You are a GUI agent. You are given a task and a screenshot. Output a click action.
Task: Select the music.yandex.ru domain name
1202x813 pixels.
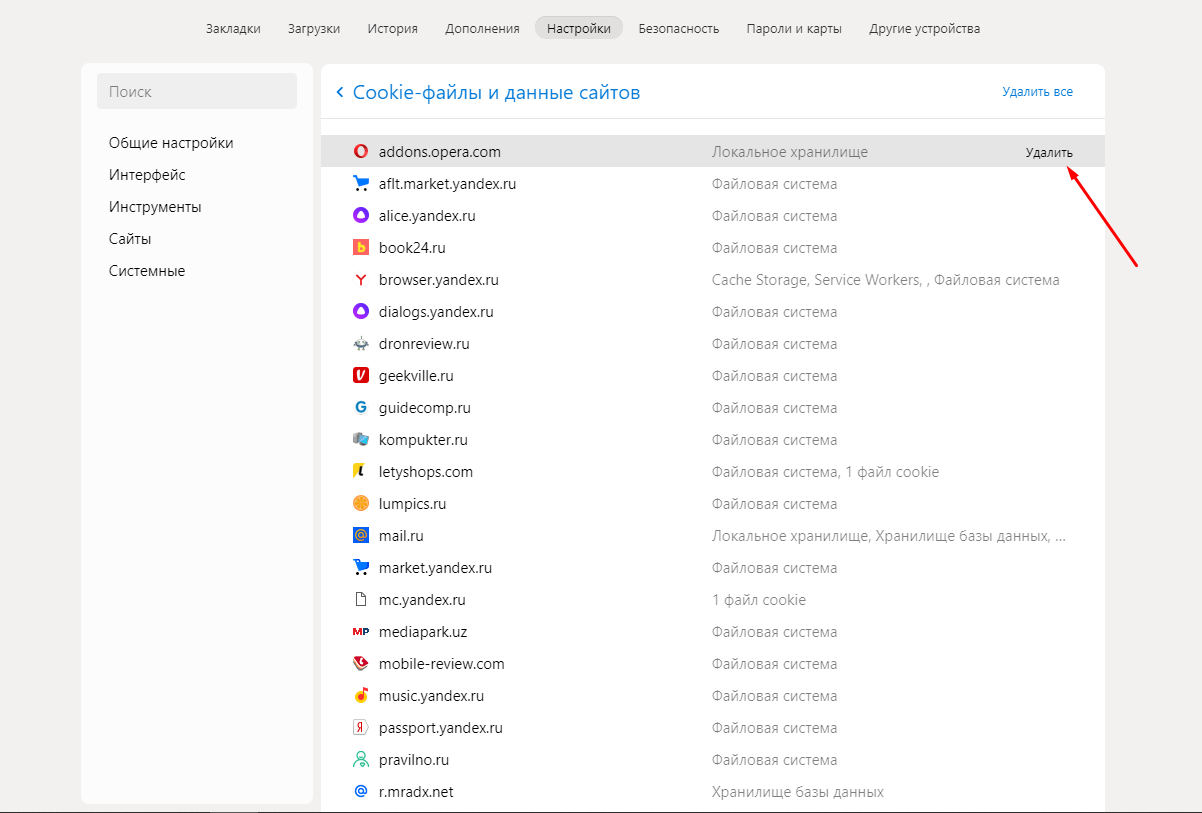tap(432, 696)
